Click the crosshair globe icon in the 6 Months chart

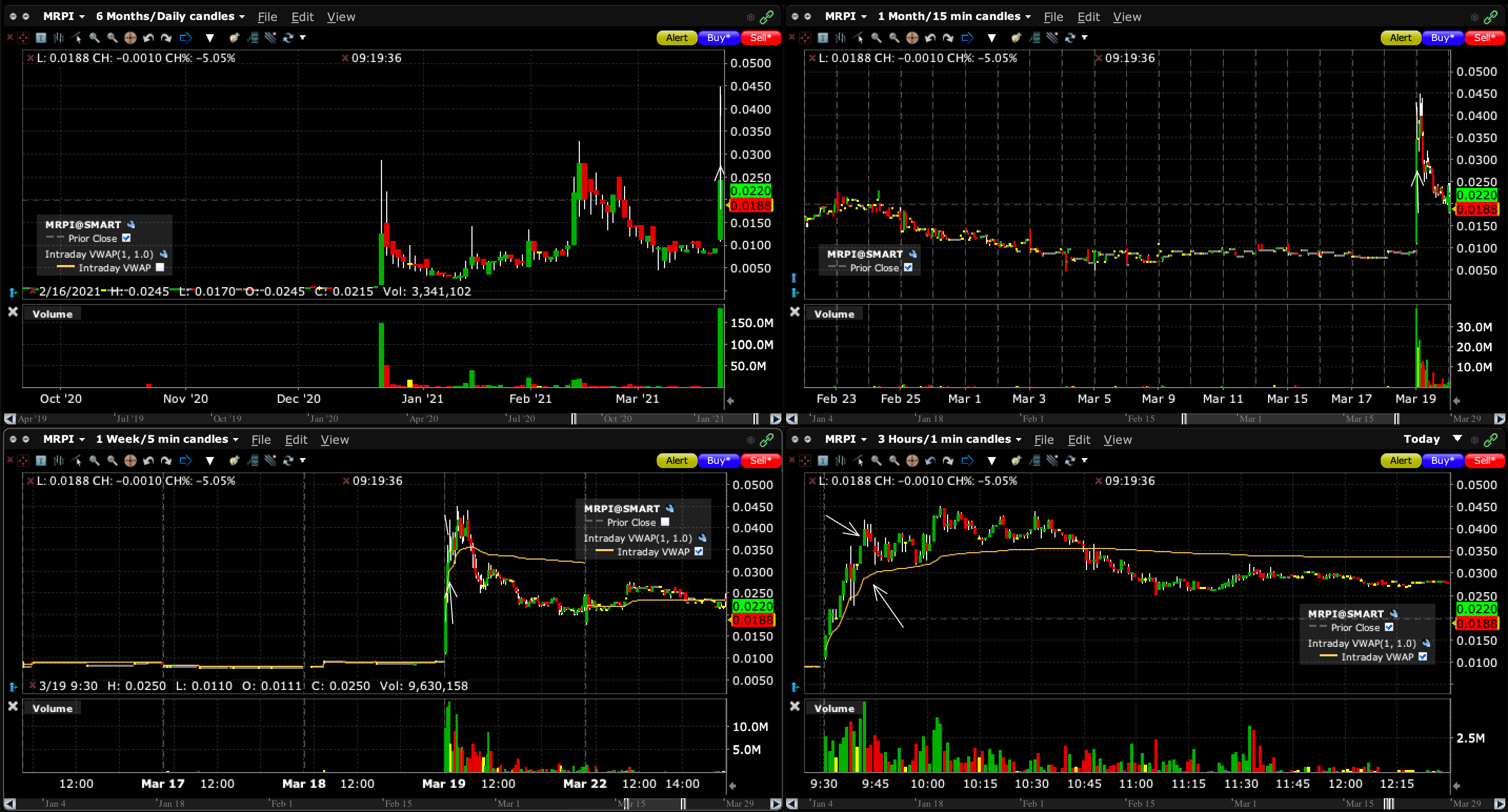pyautogui.click(x=130, y=38)
